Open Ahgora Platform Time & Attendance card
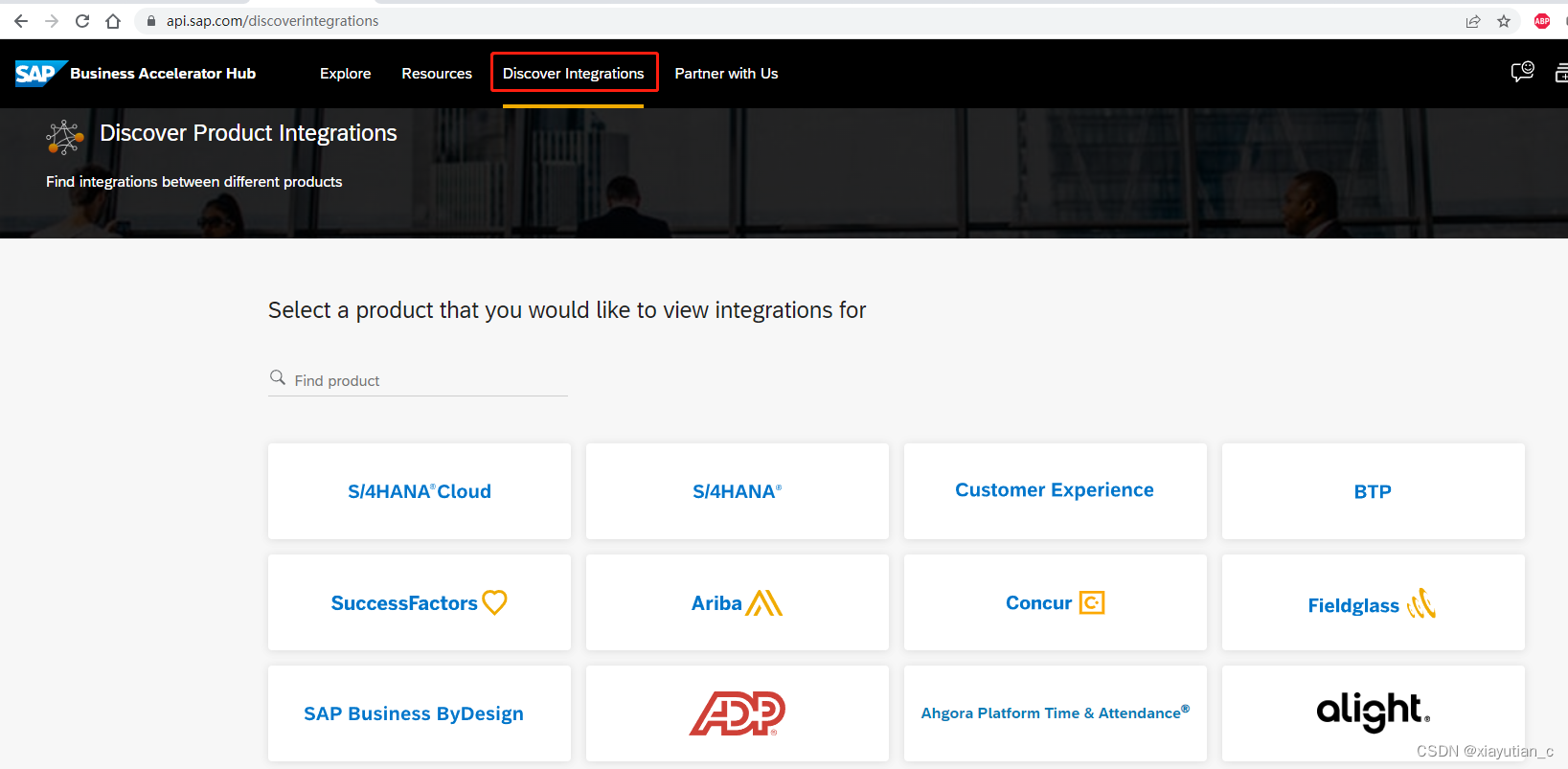Viewport: 1568px width, 769px height. tap(1056, 713)
